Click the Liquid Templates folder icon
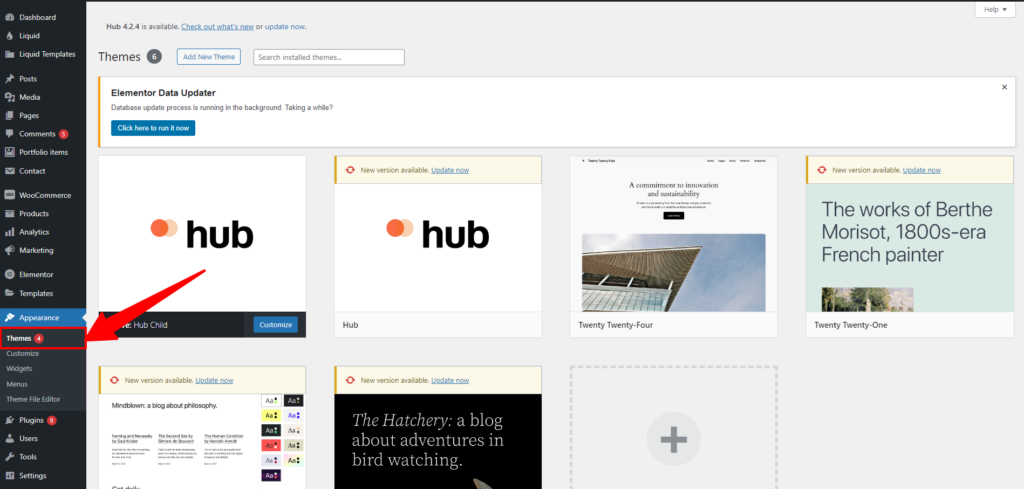This screenshot has height=489, width=1024. tap(9, 54)
